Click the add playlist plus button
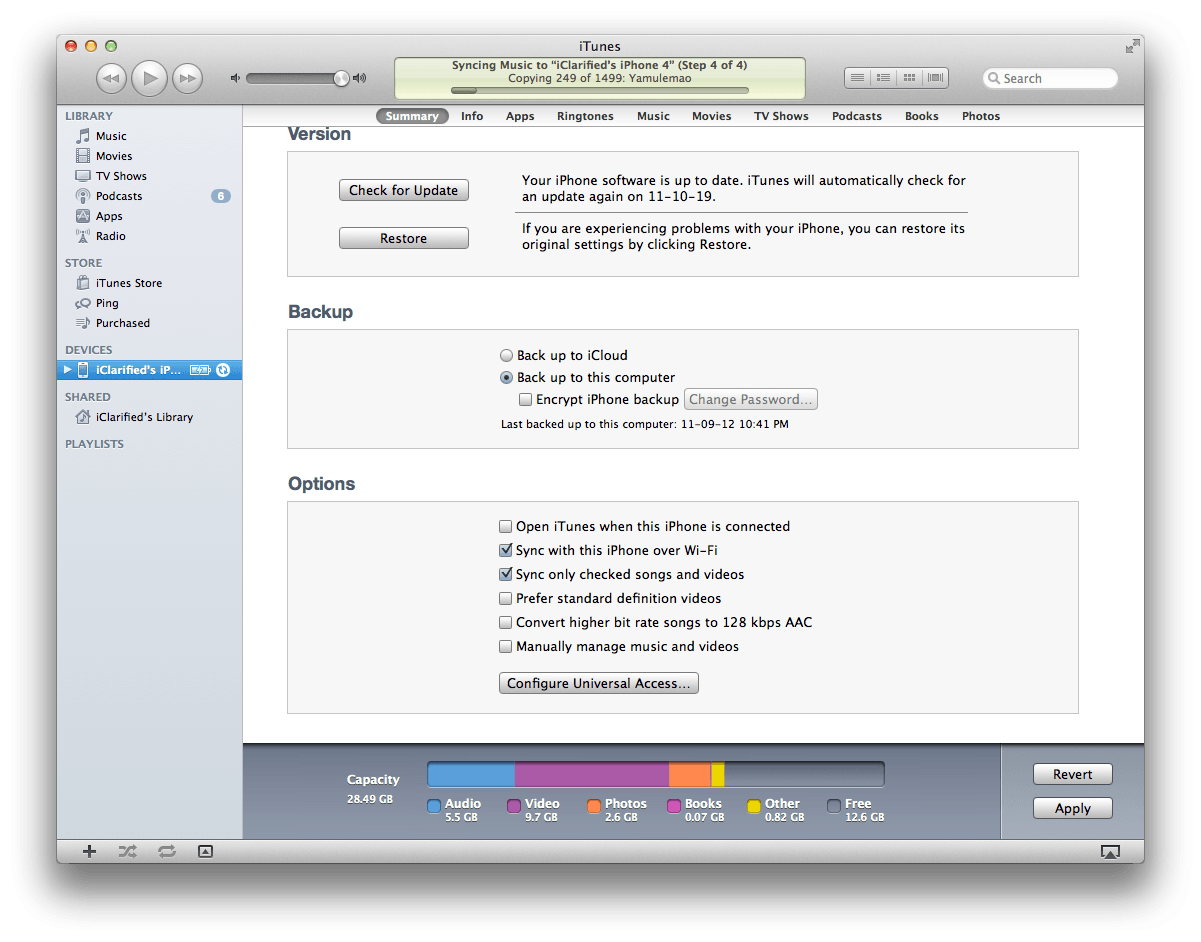 pyautogui.click(x=89, y=851)
